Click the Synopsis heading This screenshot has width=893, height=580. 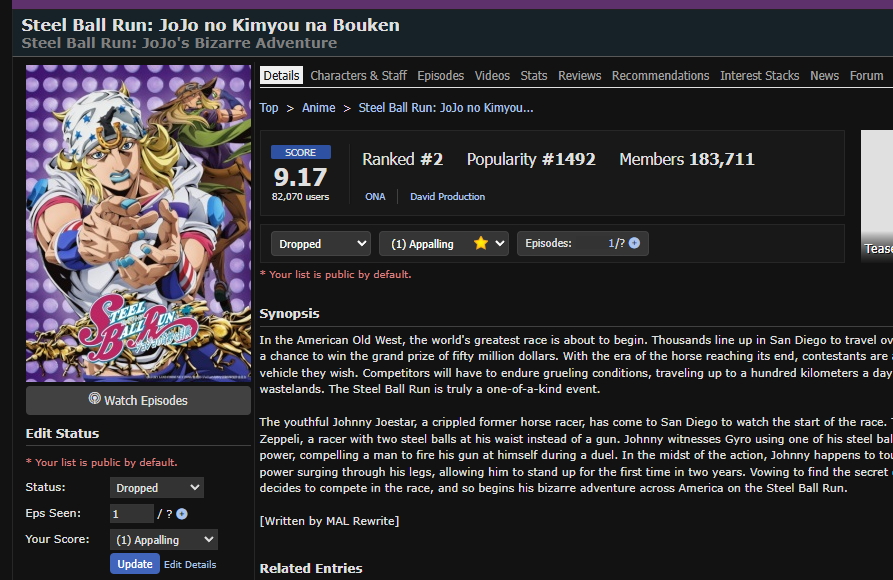click(x=289, y=313)
